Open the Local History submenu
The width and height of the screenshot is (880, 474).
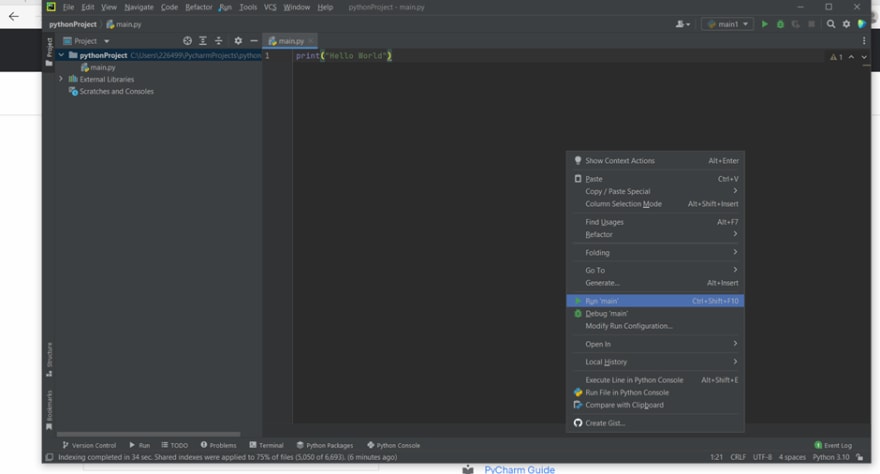pyautogui.click(x=655, y=362)
